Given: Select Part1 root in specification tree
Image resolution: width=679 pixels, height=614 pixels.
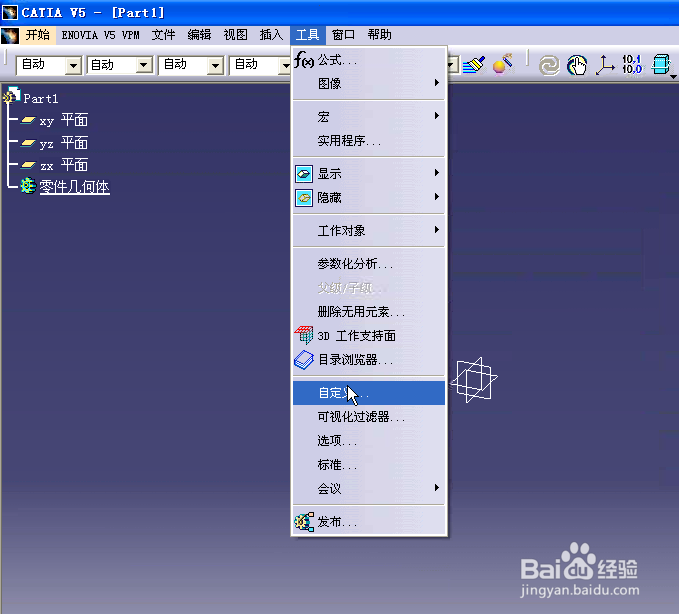Looking at the screenshot, I should click(41, 99).
